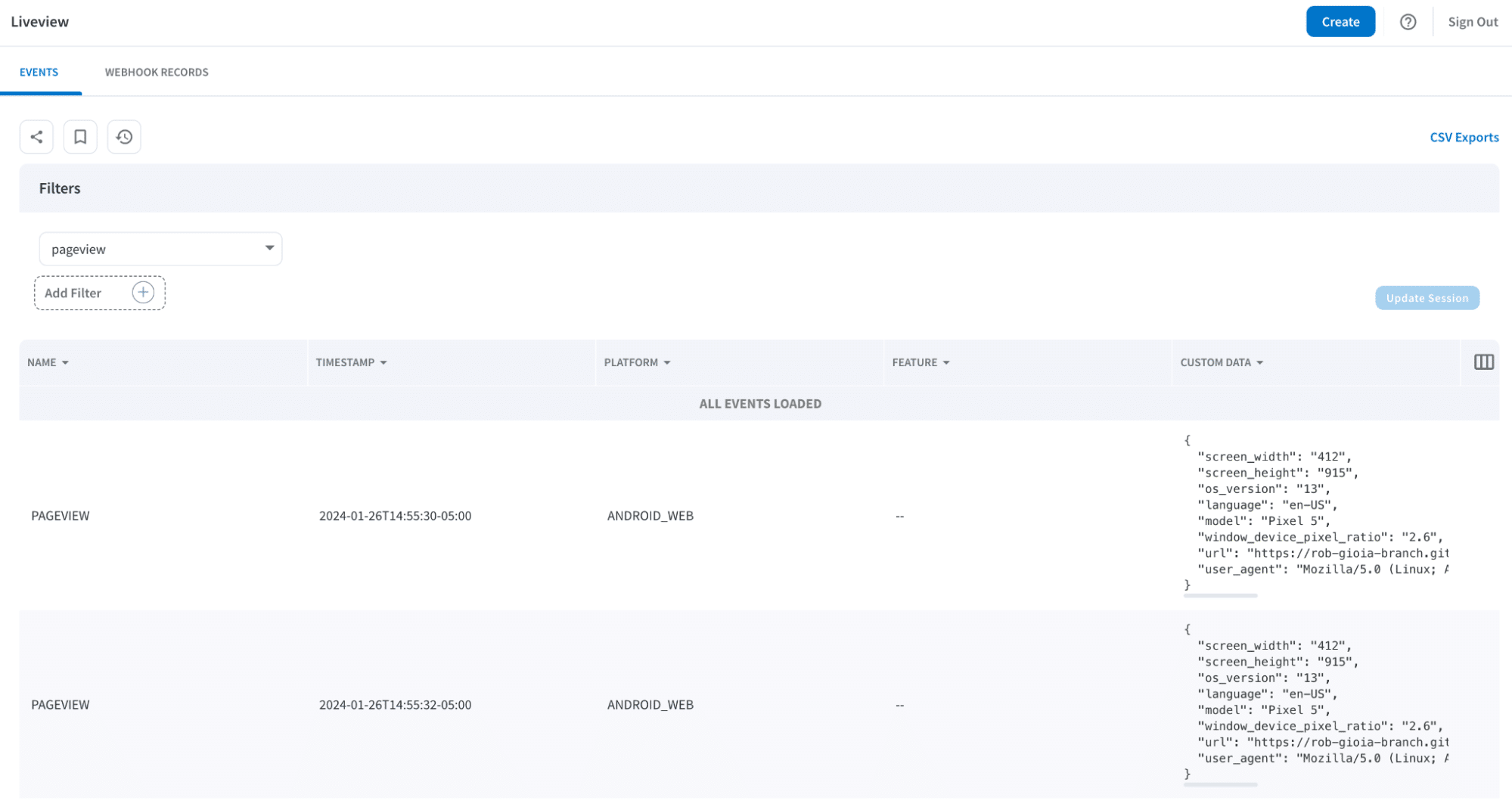The image size is (1512, 810).
Task: Open help using the question mark icon
Action: coord(1408,21)
